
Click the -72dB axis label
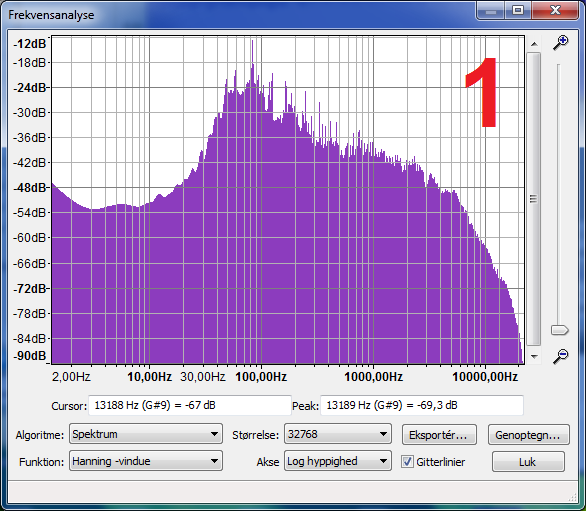[x=30, y=289]
